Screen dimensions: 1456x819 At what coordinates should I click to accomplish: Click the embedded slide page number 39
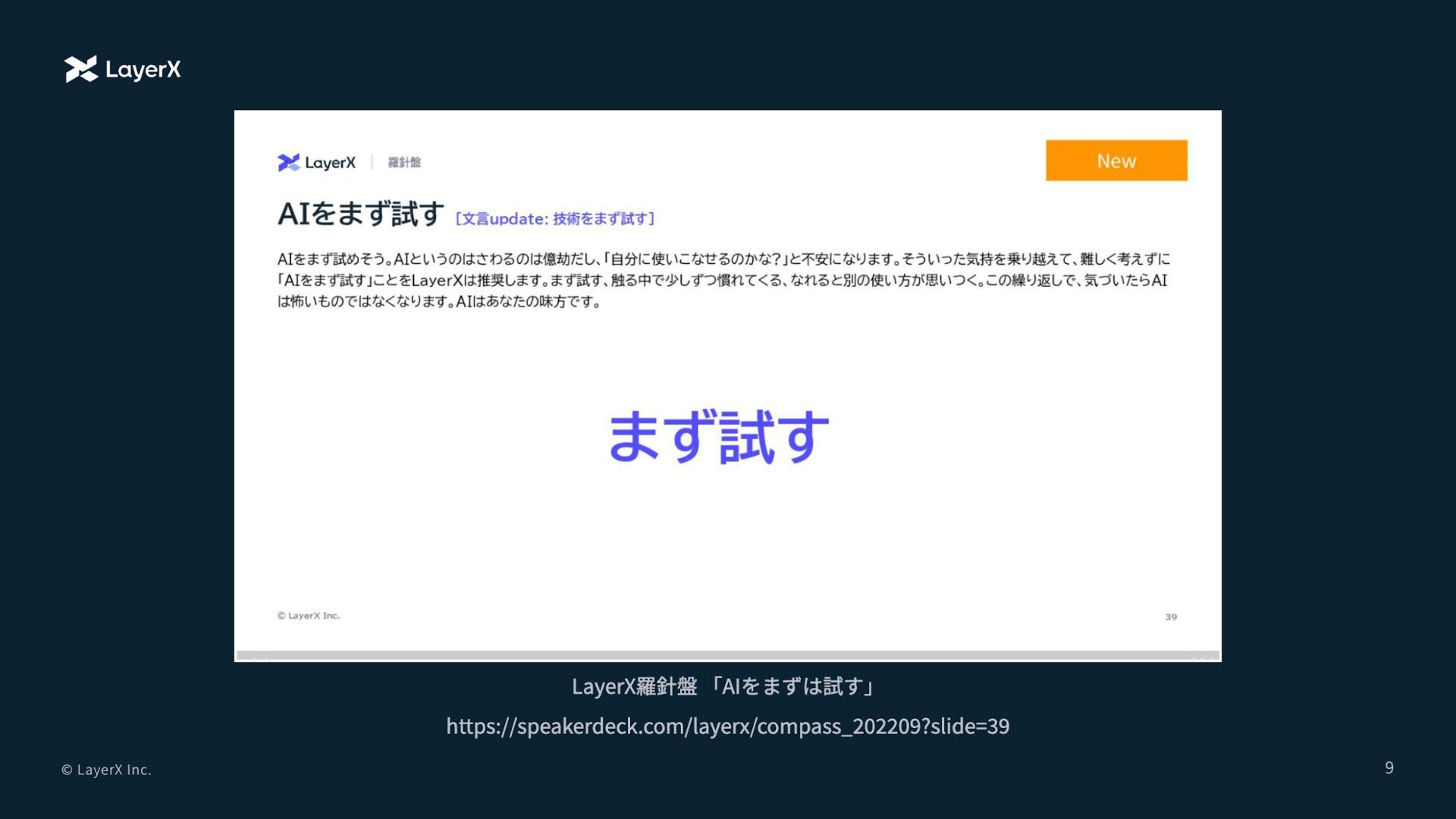click(1171, 617)
